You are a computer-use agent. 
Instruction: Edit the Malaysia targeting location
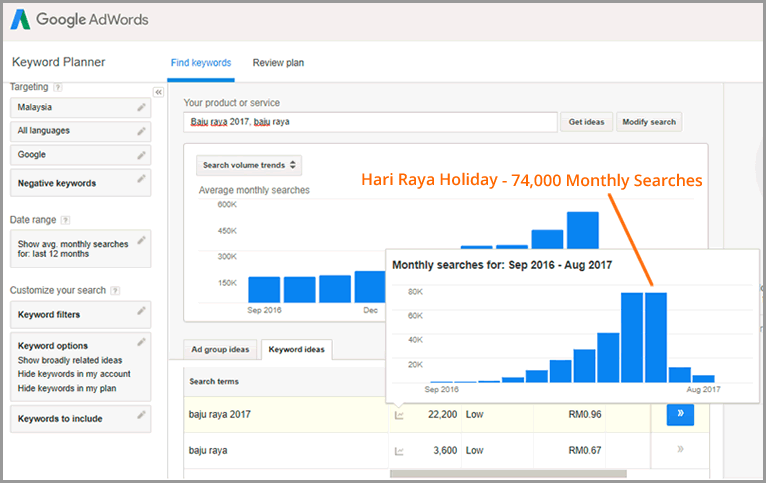click(141, 107)
